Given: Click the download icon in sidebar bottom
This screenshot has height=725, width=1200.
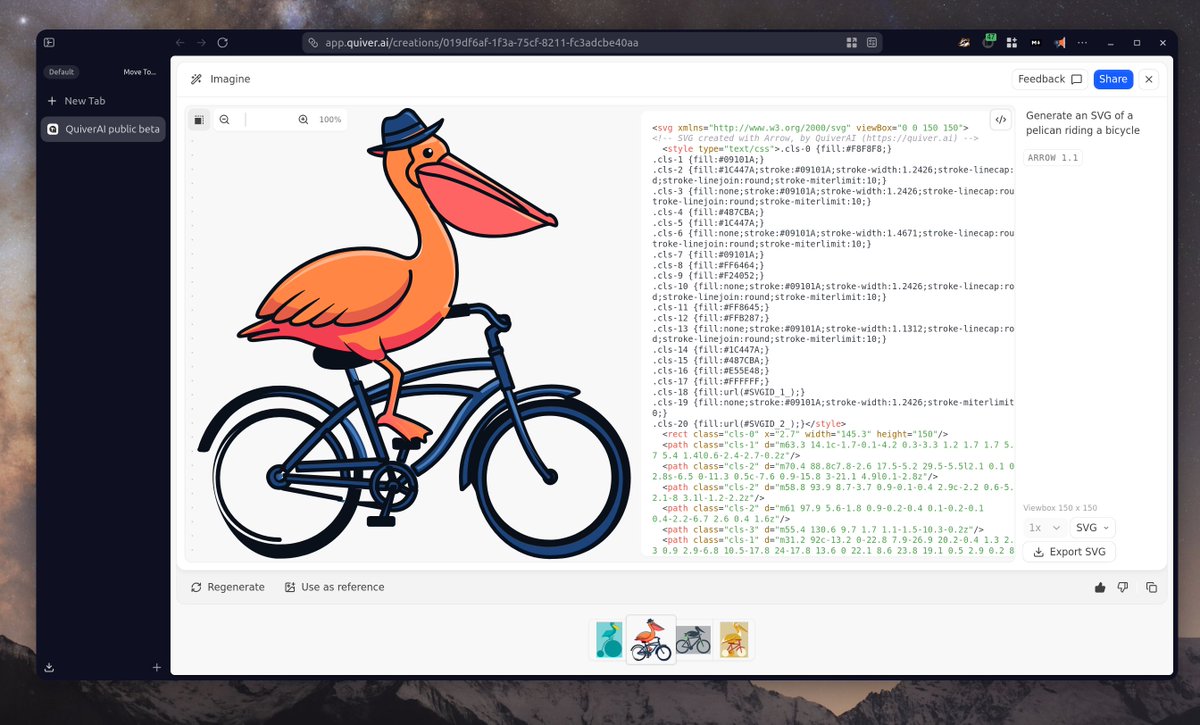Looking at the screenshot, I should click(50, 667).
